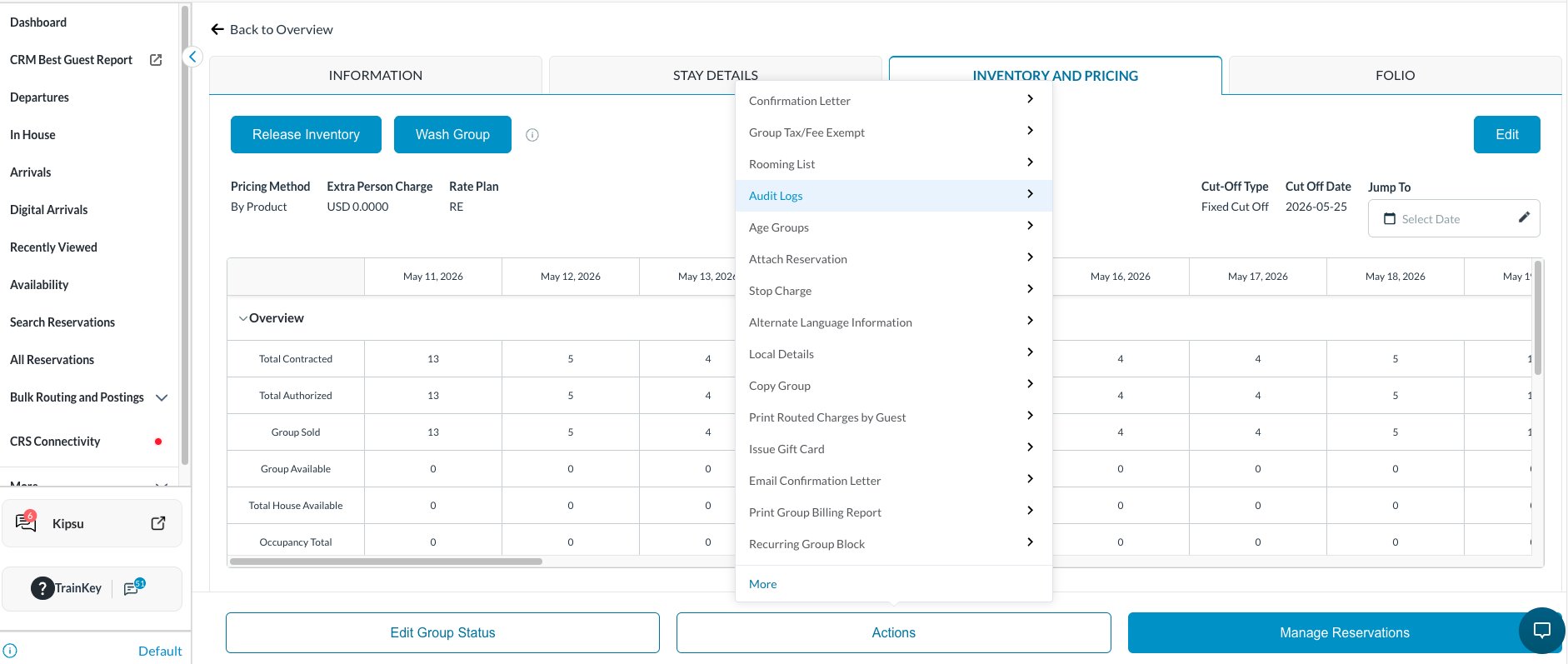Click the info icon beside Wash Group
The height and width of the screenshot is (664, 1568).
(x=532, y=135)
